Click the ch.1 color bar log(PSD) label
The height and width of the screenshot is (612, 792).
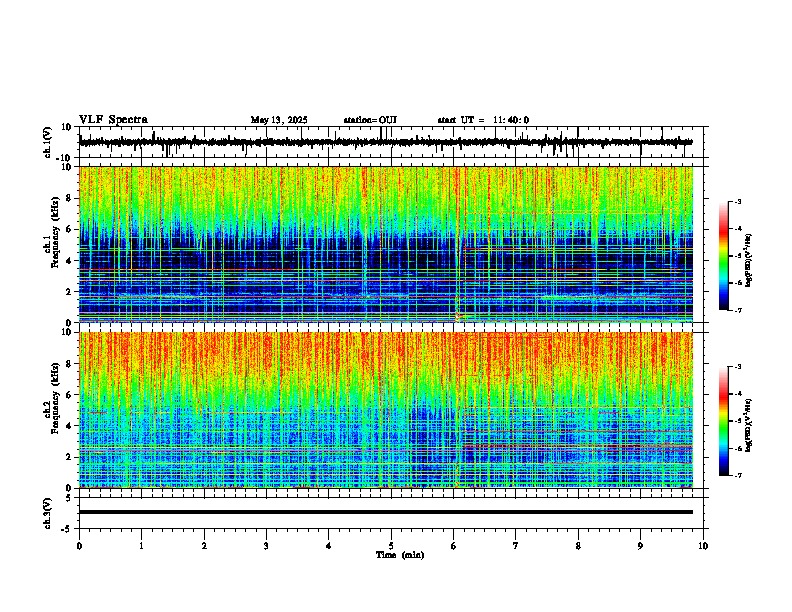pos(749,261)
